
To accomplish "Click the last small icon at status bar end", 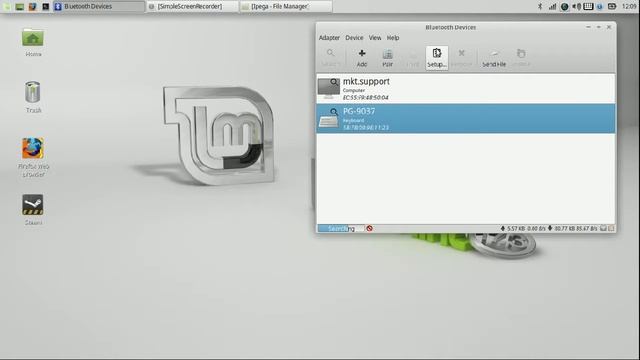I will pyautogui.click(x=611, y=229).
